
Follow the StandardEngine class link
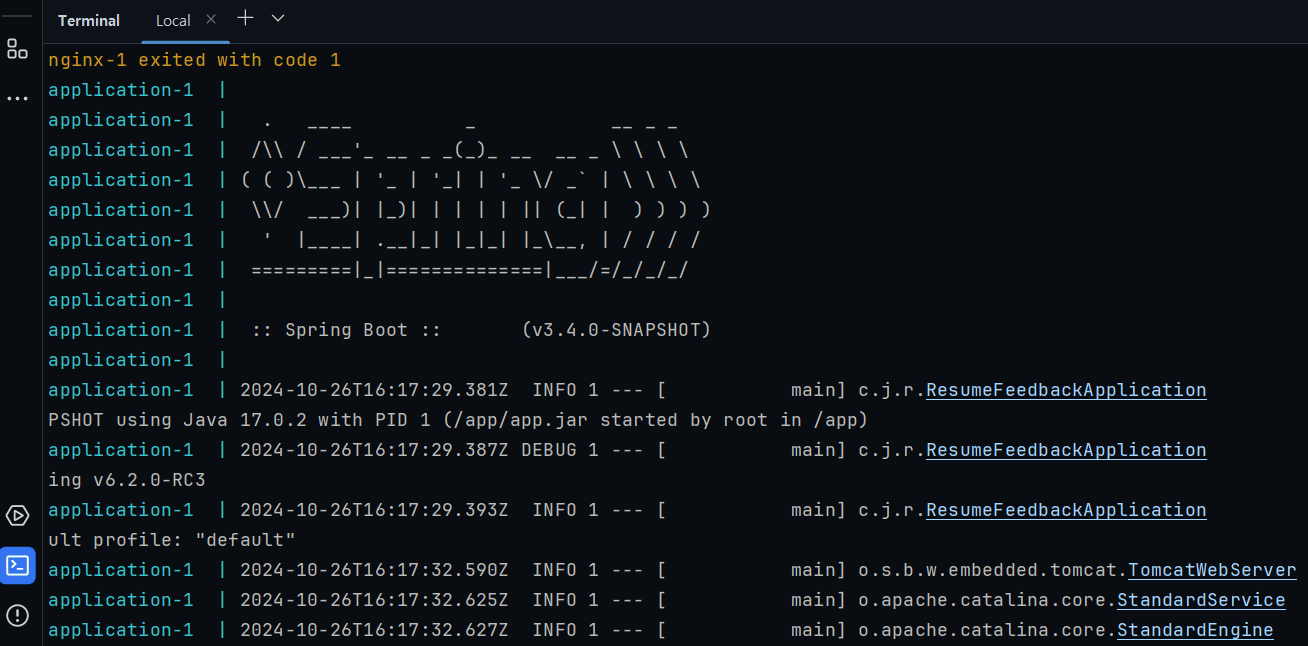click(1195, 630)
